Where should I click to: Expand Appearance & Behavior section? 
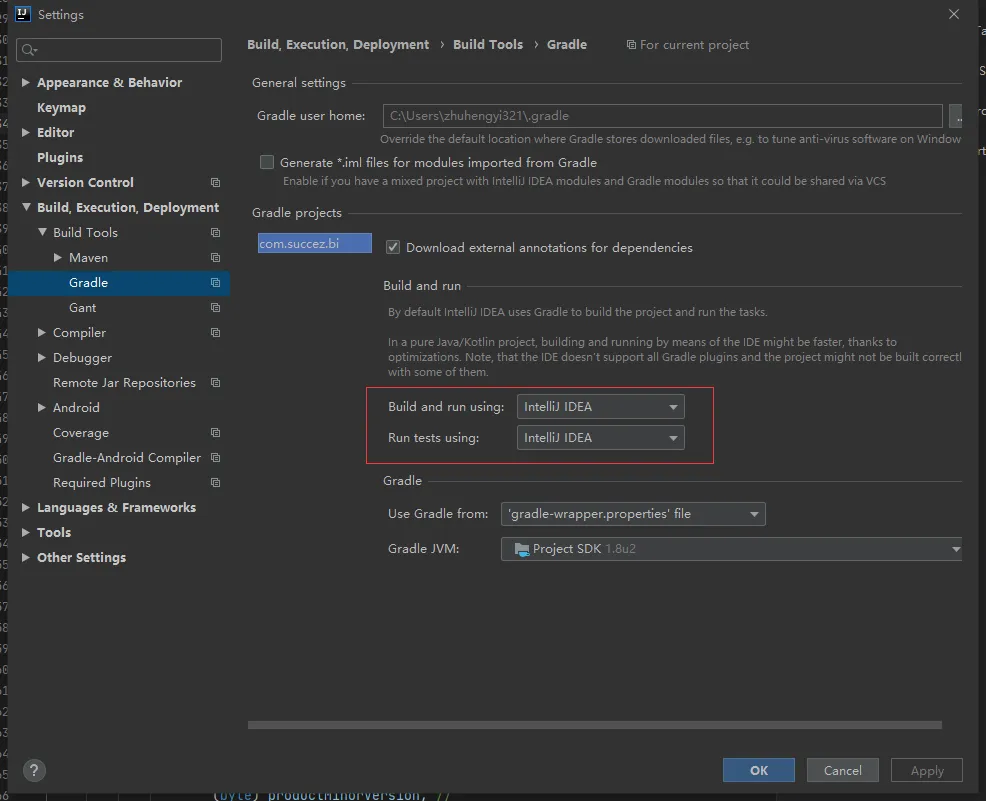click(26, 82)
